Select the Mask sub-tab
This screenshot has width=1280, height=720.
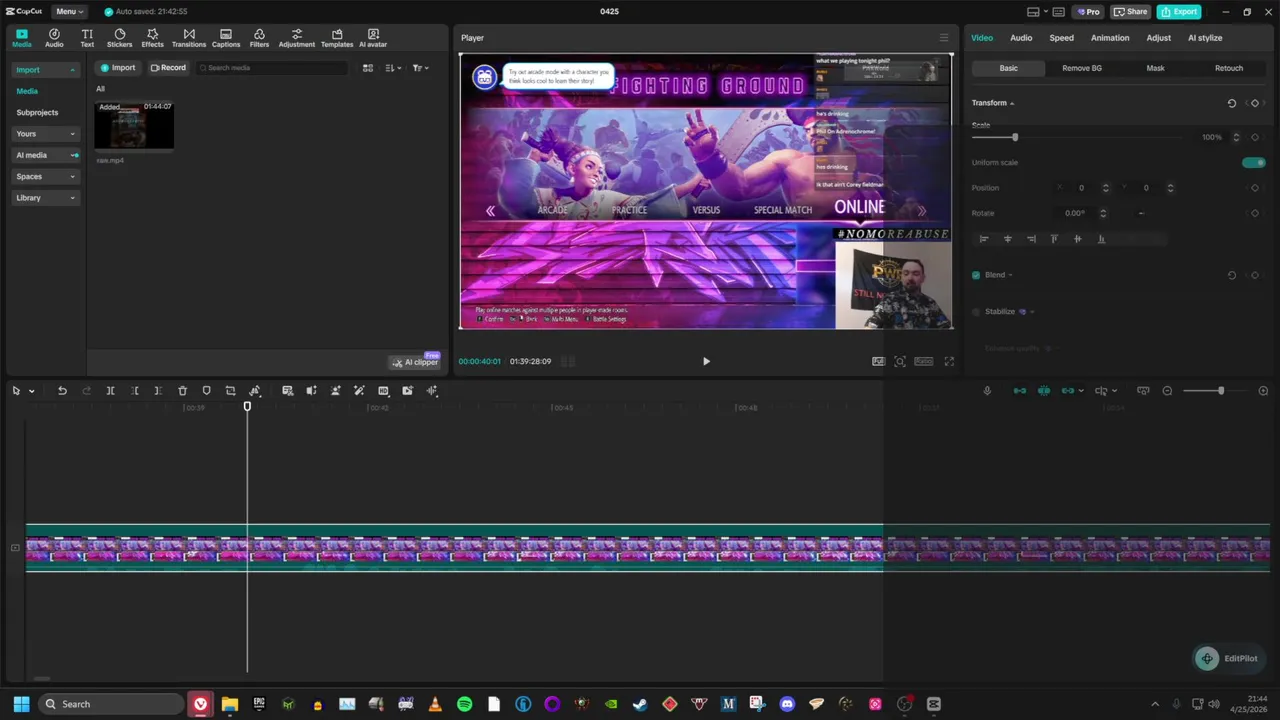point(1155,68)
